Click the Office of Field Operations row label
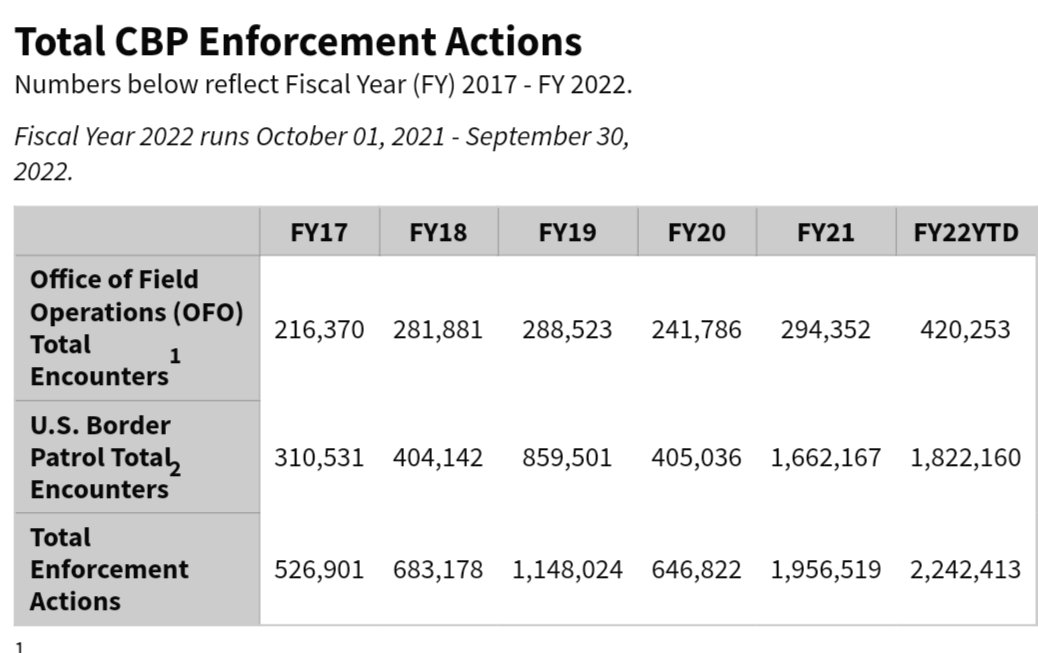The height and width of the screenshot is (653, 1038). point(135,328)
